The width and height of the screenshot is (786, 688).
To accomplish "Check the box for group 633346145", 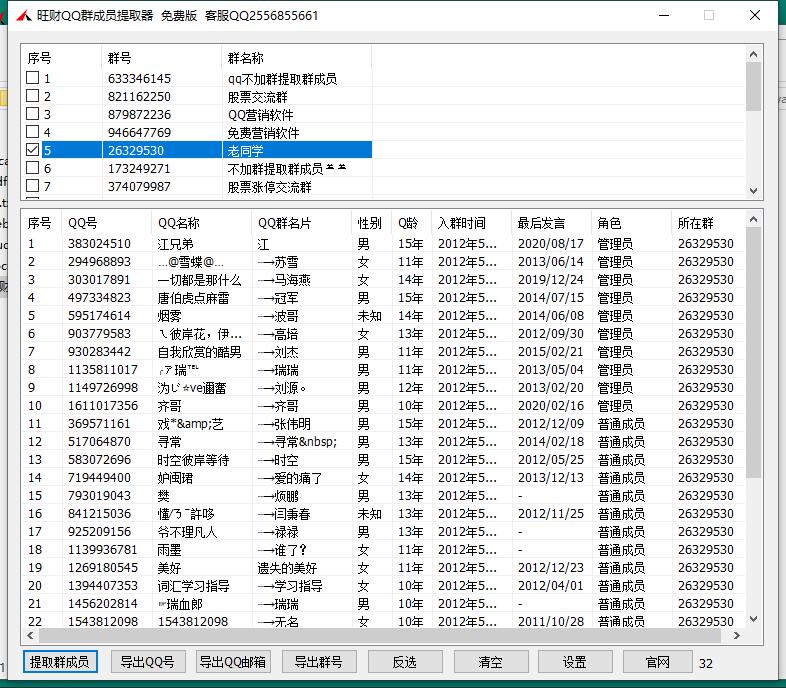I will pyautogui.click(x=32, y=78).
